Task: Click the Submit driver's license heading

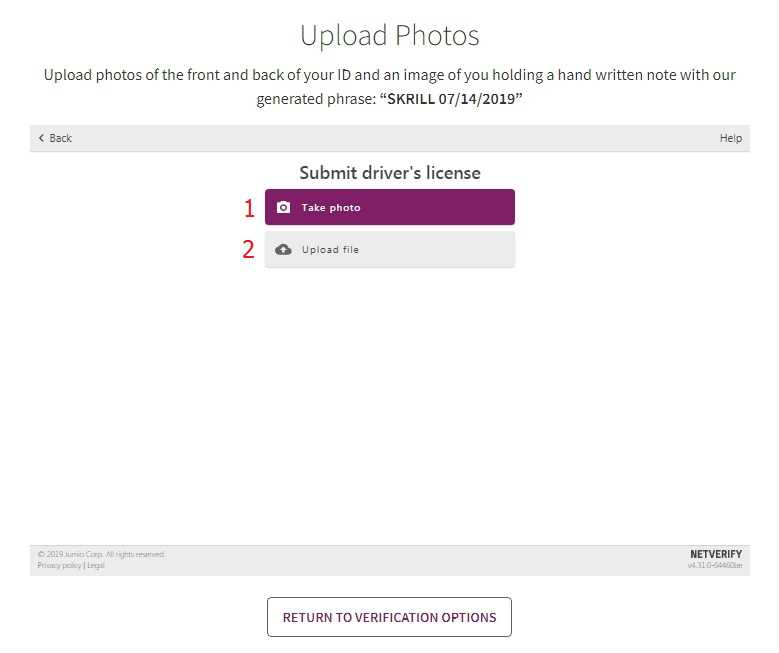Action: point(389,173)
